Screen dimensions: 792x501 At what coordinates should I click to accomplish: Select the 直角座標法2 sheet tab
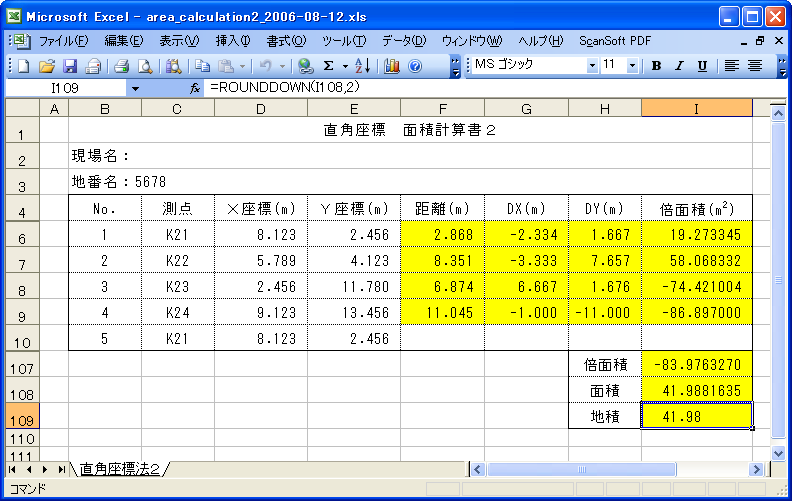(x=120, y=469)
